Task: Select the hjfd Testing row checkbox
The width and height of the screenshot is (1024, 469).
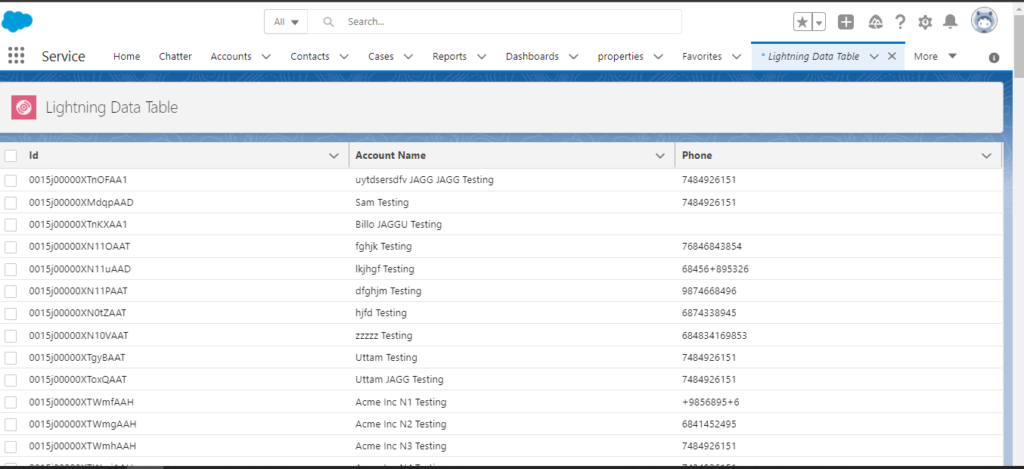Action: point(10,314)
